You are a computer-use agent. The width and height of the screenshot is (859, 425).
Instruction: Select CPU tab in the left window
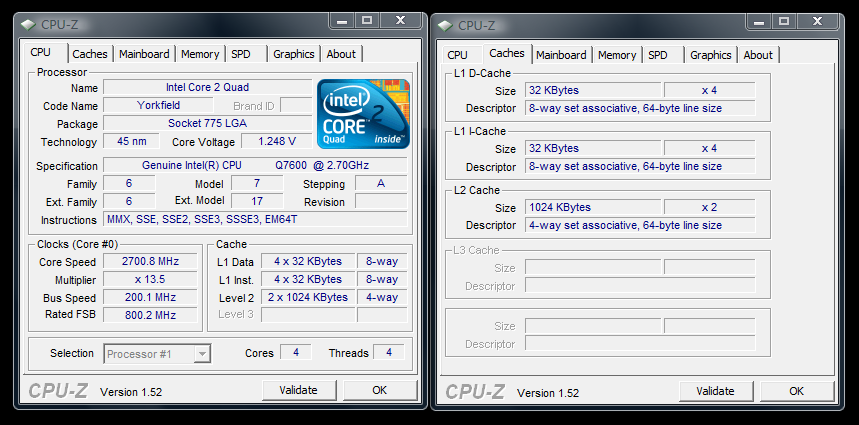41,53
